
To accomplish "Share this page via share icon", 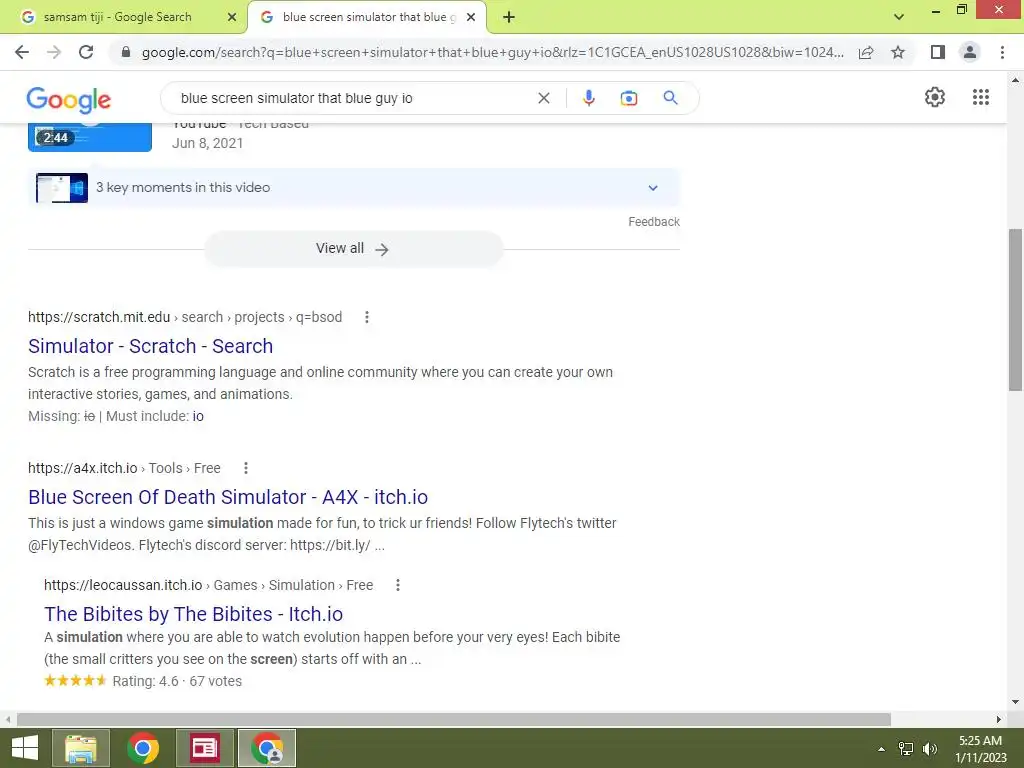I will point(866,52).
